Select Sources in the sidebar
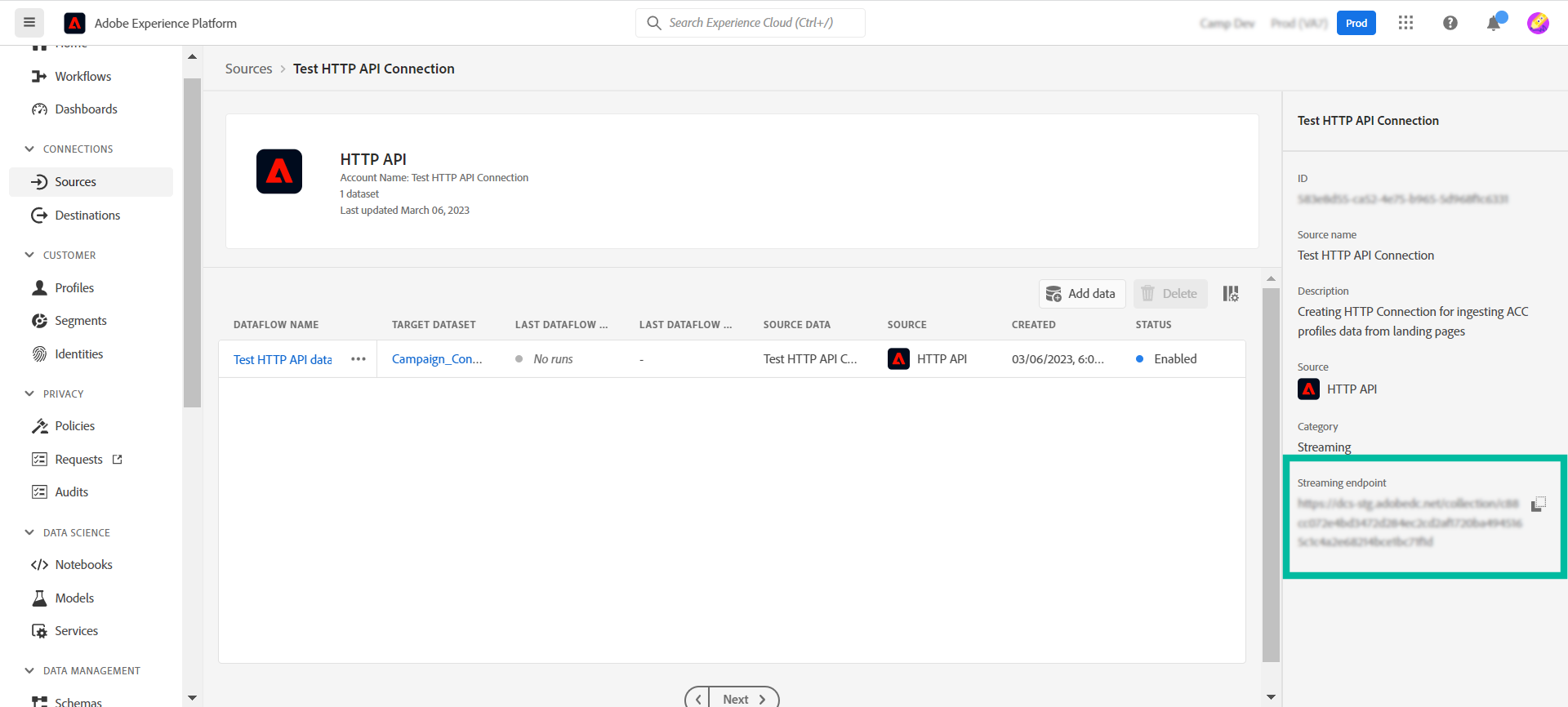The width and height of the screenshot is (1568, 707). tap(91, 182)
